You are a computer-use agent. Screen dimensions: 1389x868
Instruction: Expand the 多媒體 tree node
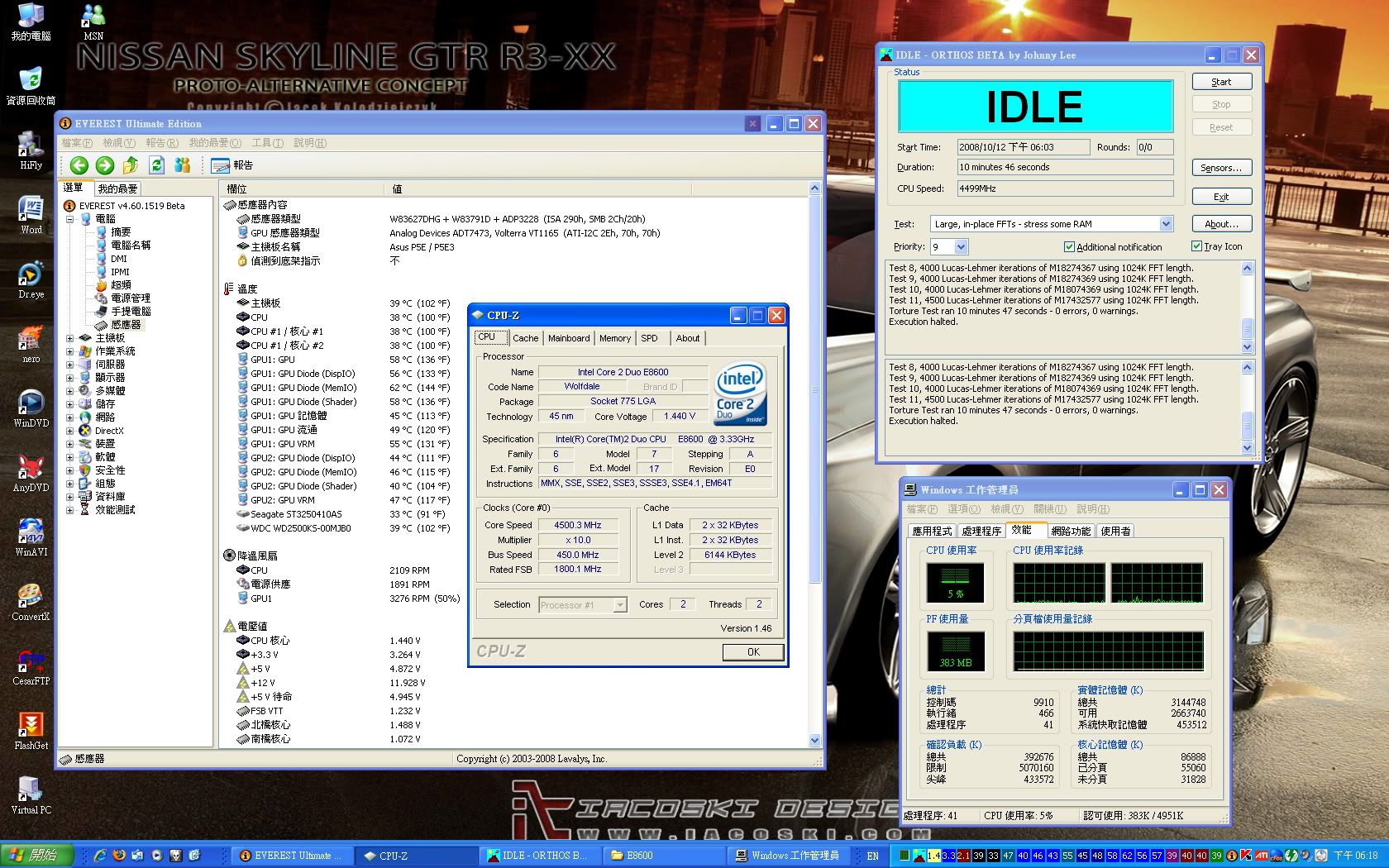[x=70, y=391]
